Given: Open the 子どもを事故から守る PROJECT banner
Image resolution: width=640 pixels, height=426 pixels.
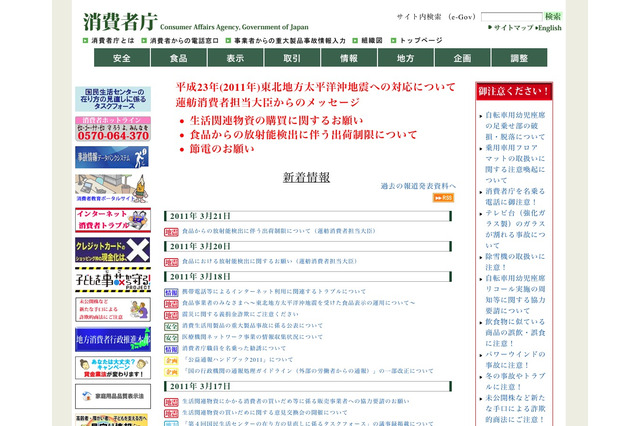Looking at the screenshot, I should [113, 280].
